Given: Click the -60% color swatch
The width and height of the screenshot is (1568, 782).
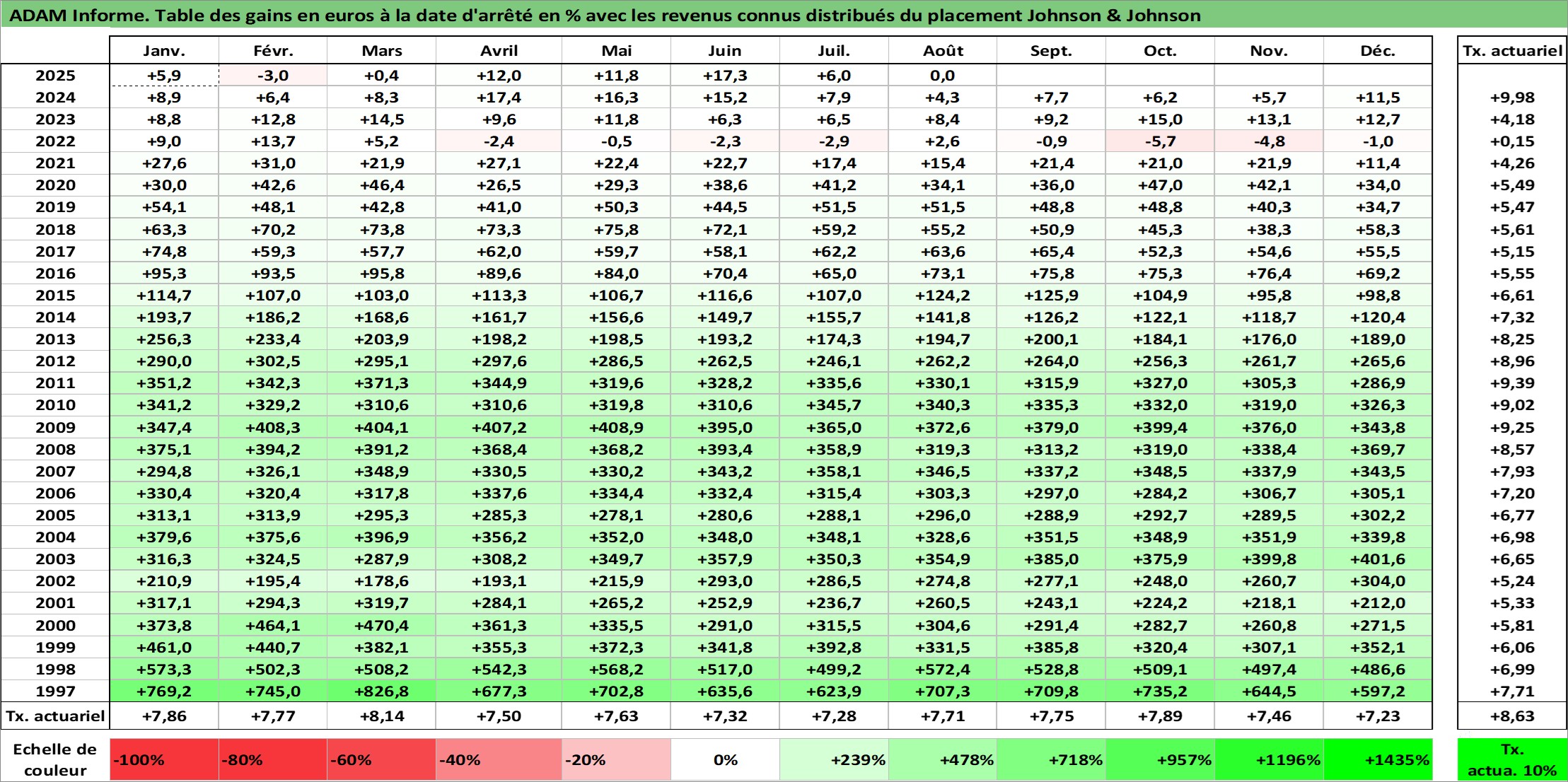Looking at the screenshot, I should [382, 760].
